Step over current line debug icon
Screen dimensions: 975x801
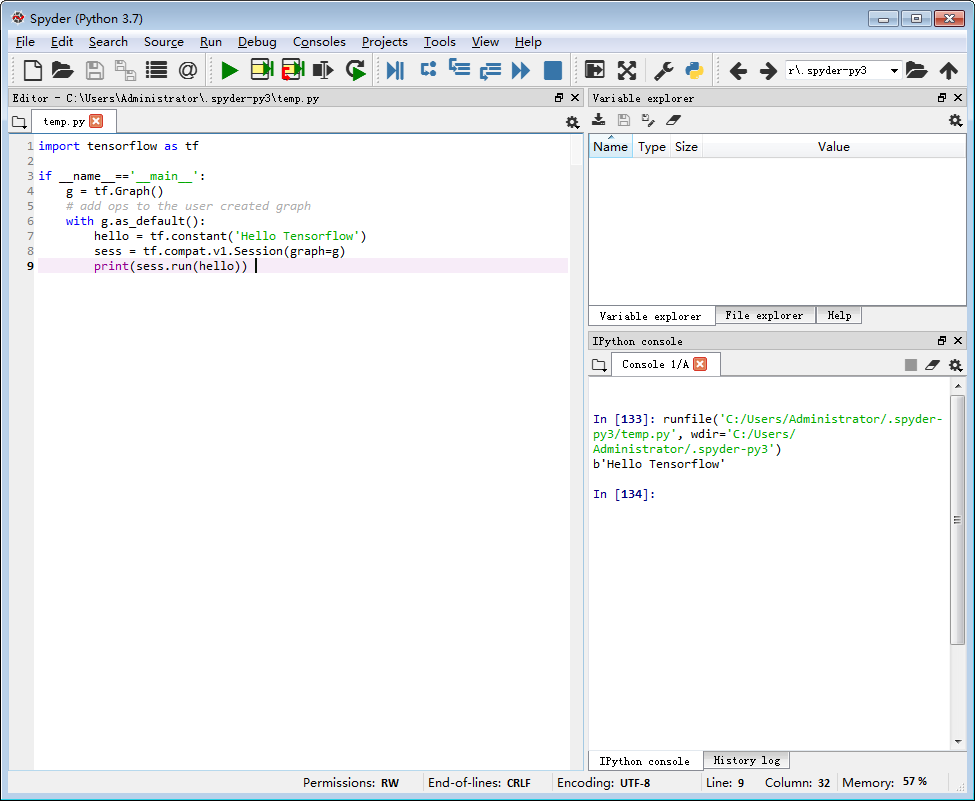(428, 69)
